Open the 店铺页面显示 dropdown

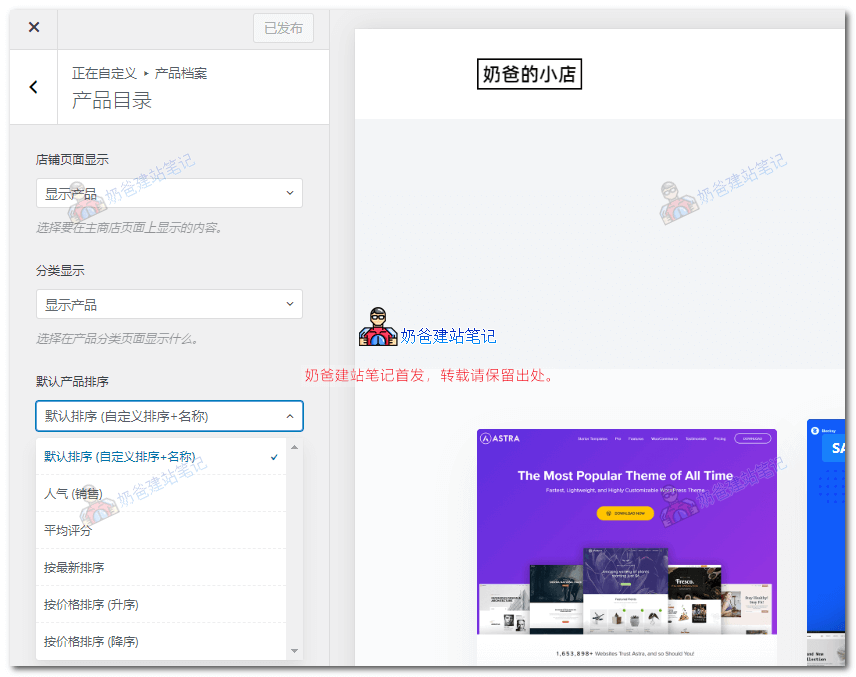coord(169,193)
